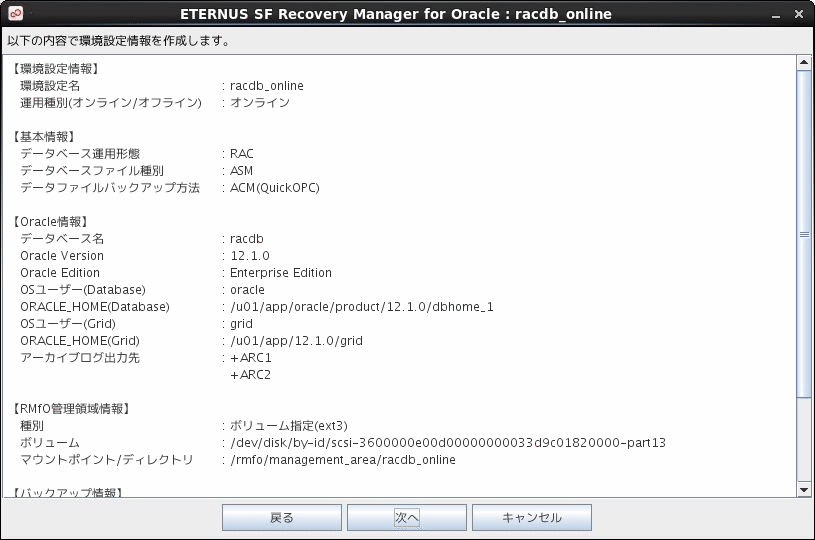Click the ETERNUS app icon in title bar

(15, 14)
